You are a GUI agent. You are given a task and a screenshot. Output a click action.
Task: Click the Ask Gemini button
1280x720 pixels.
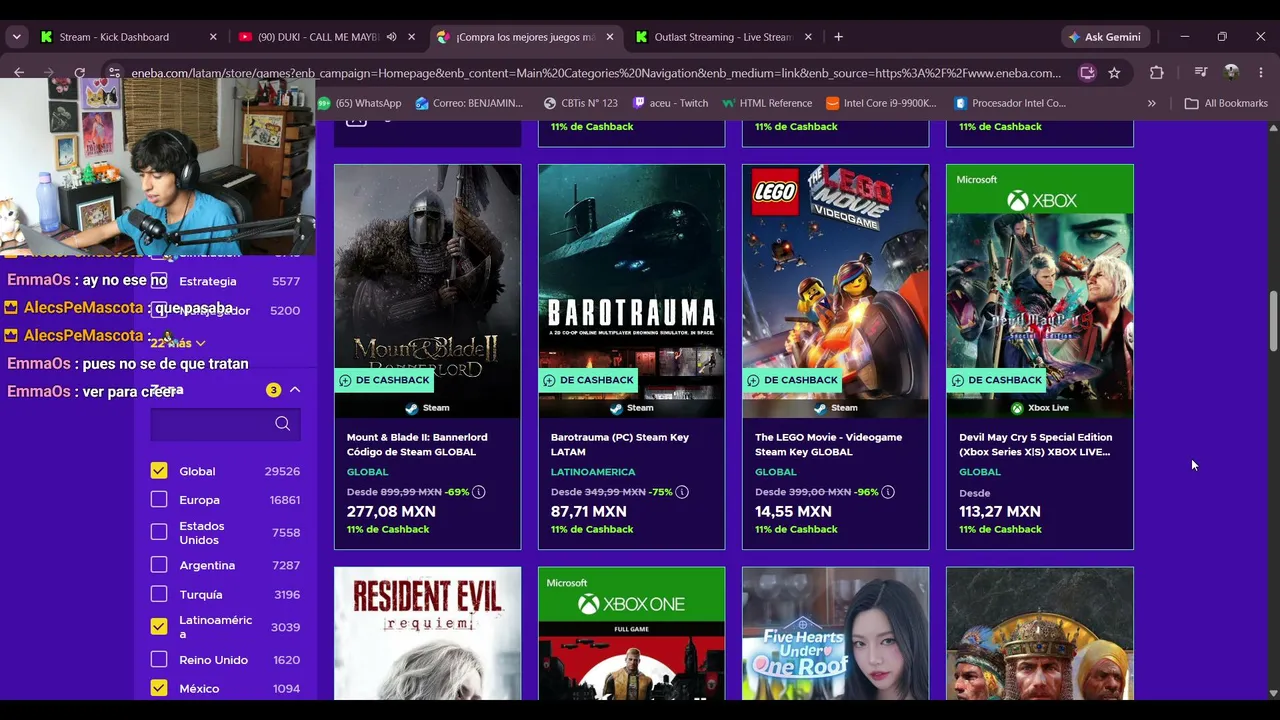click(x=1104, y=37)
